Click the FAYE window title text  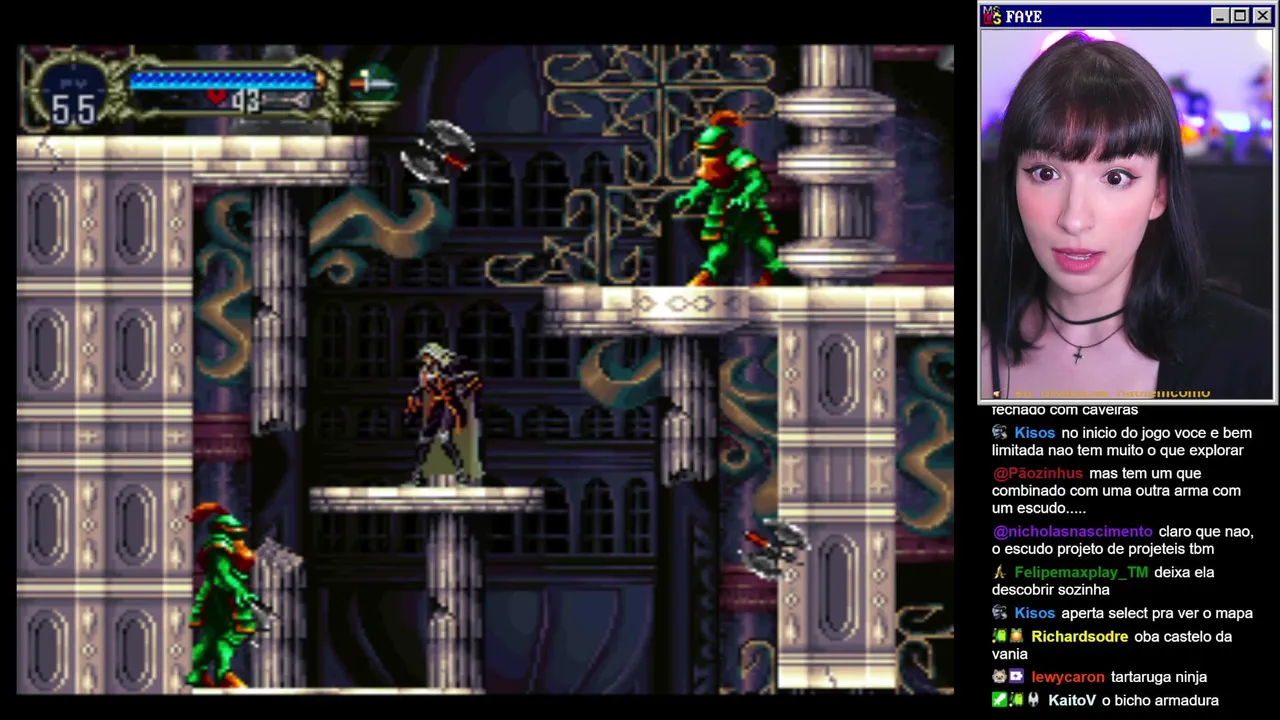[1024, 16]
